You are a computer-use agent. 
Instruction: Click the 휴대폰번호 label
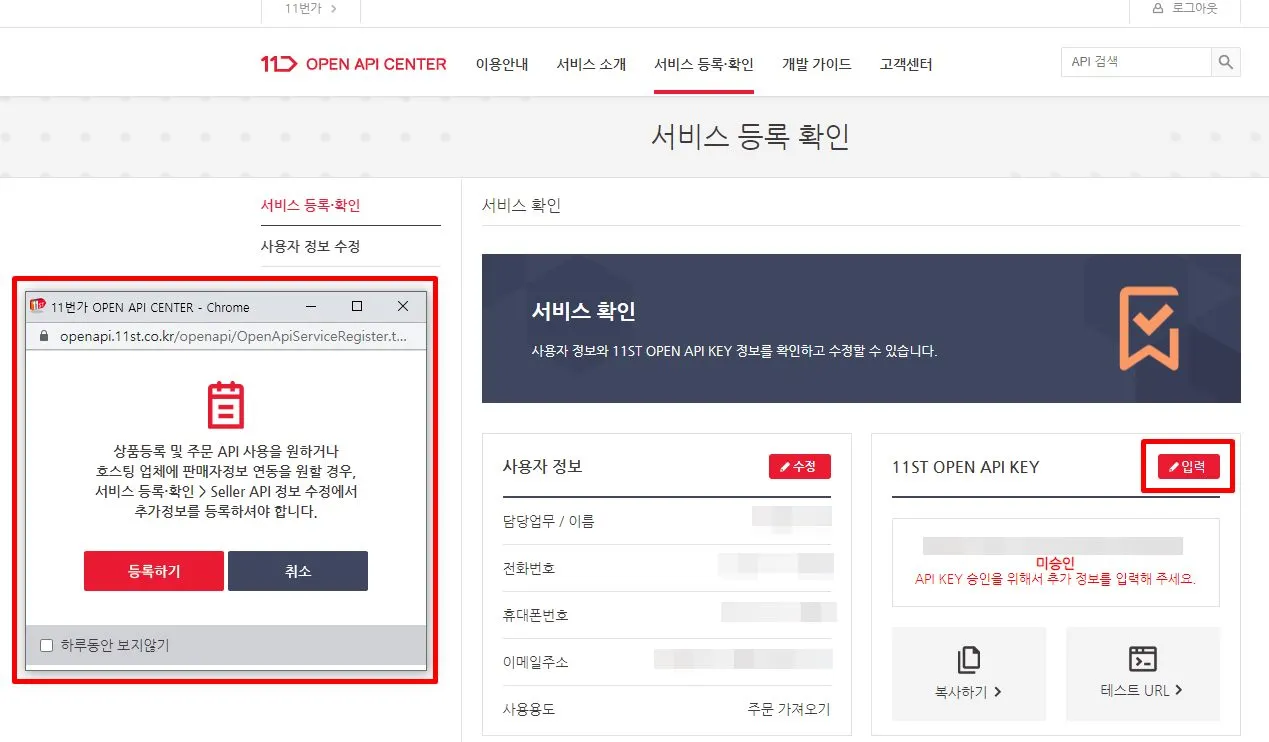pyautogui.click(x=535, y=615)
